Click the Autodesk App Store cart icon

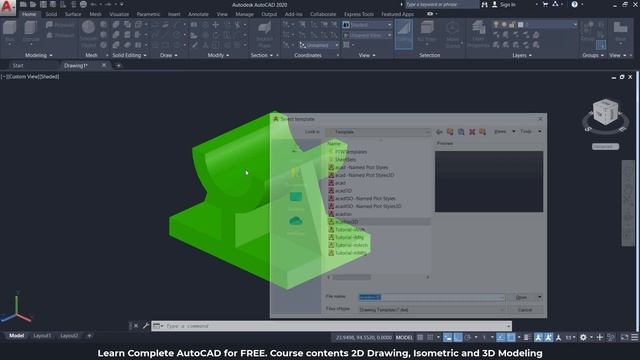tap(545, 4)
